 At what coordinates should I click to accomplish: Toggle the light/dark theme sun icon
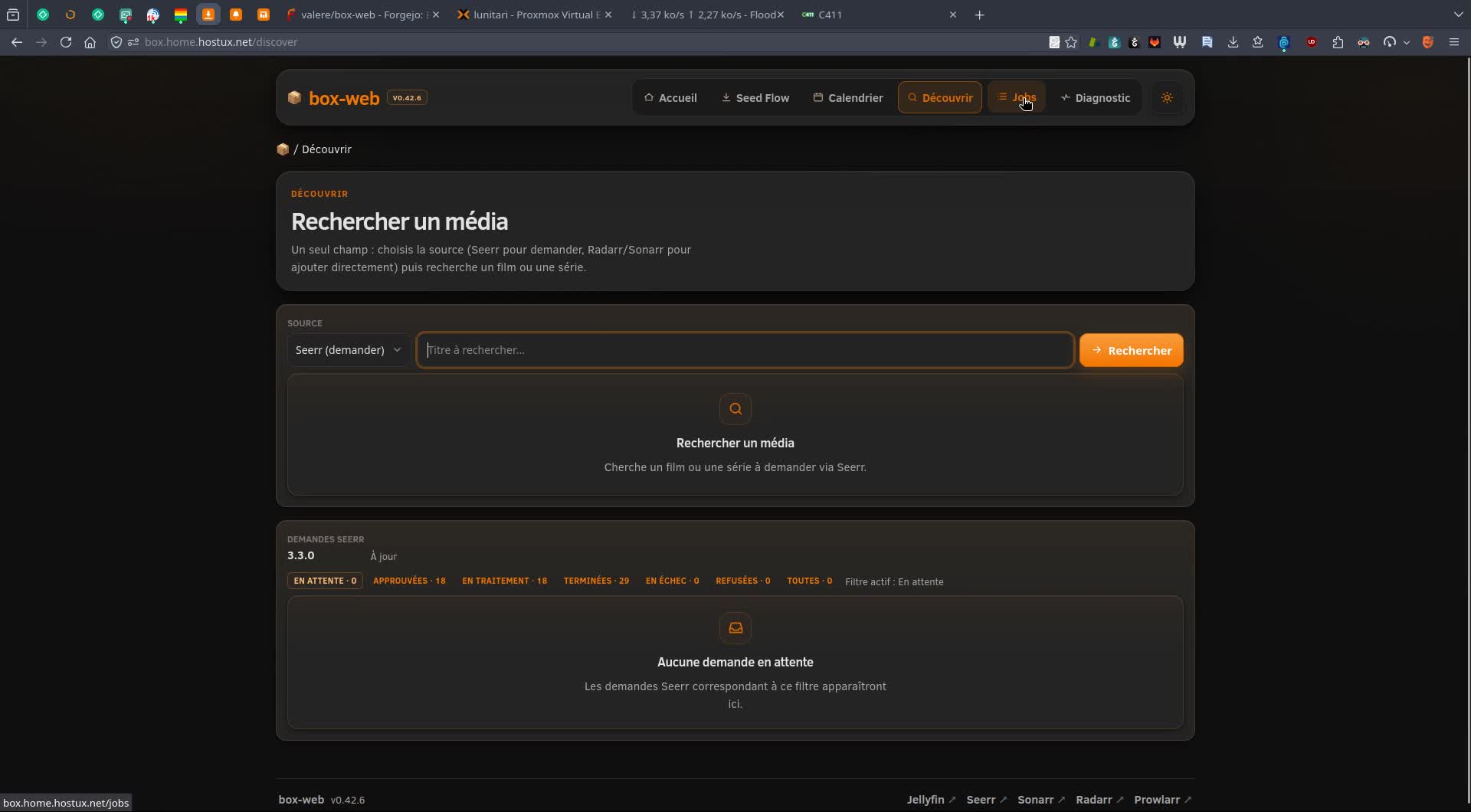[x=1167, y=98]
